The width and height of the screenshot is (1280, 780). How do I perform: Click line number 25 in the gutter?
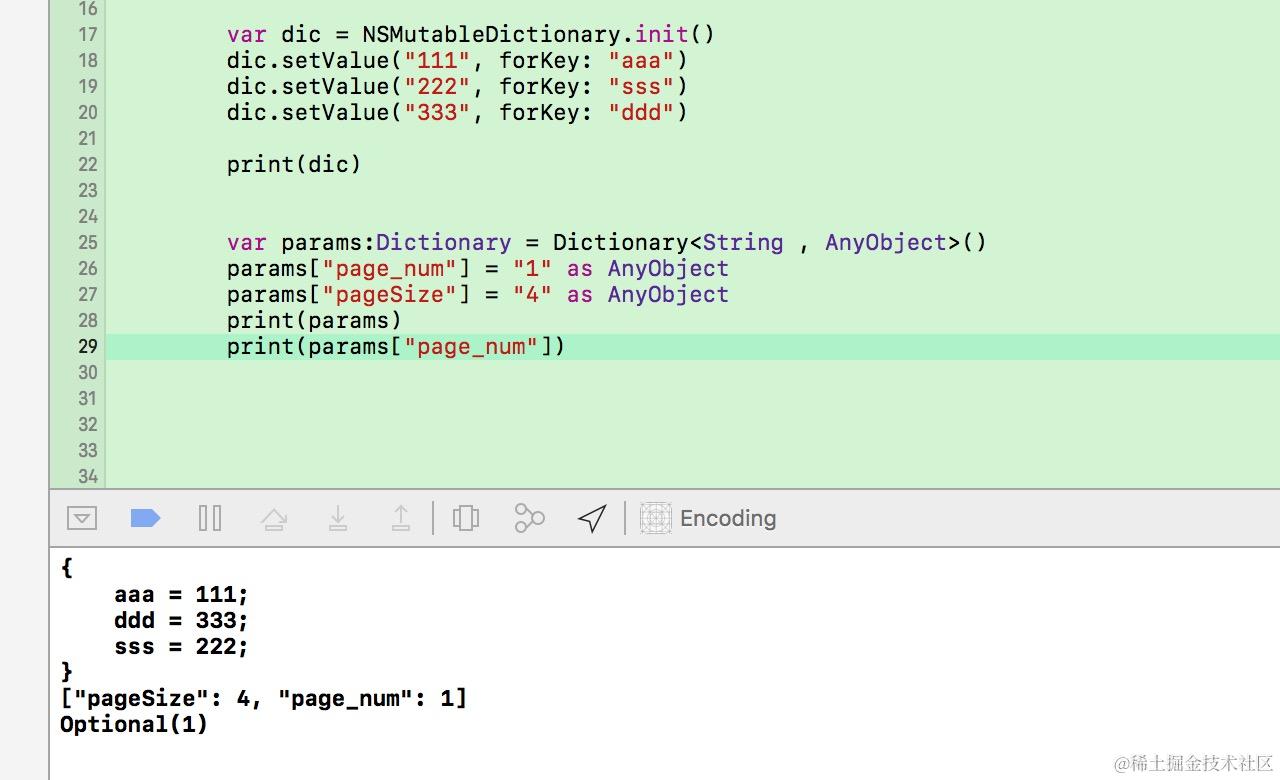pos(88,242)
